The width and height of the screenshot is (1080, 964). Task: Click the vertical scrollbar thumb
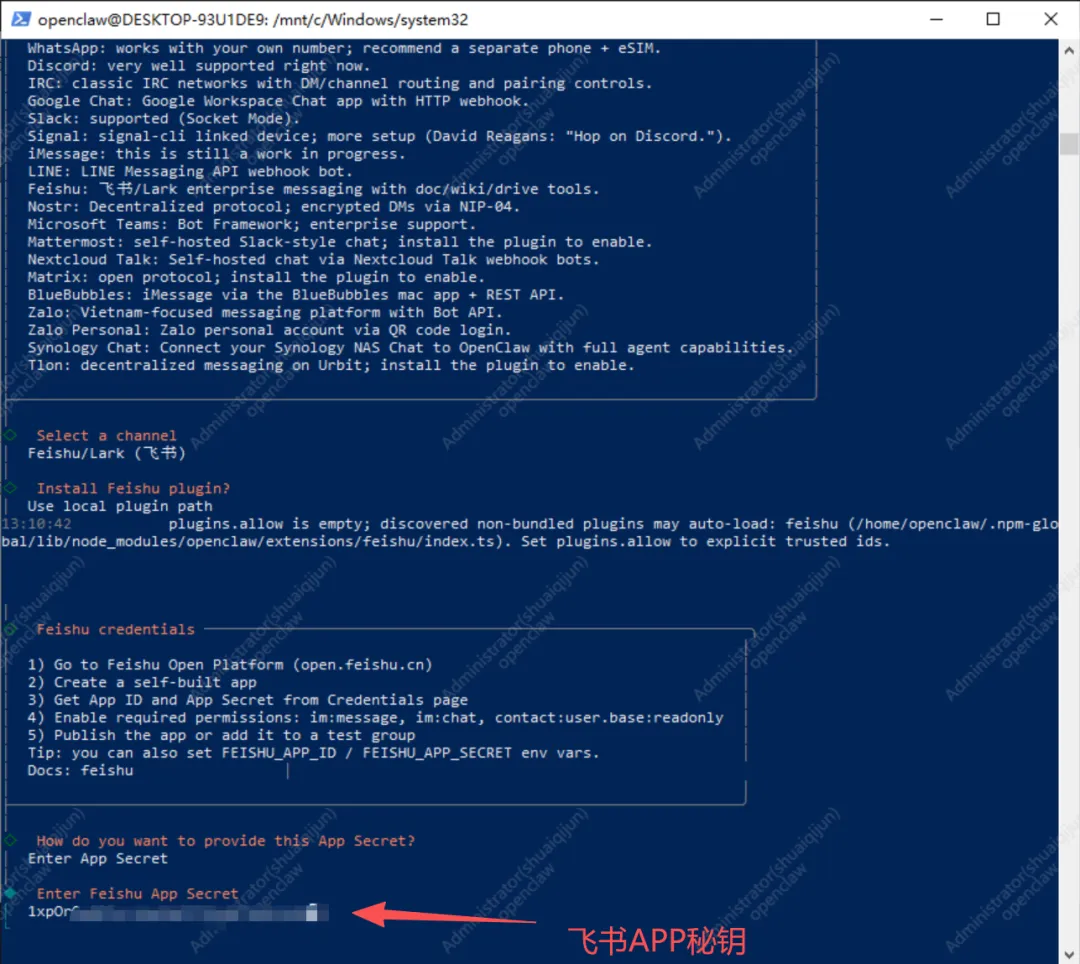1069,144
